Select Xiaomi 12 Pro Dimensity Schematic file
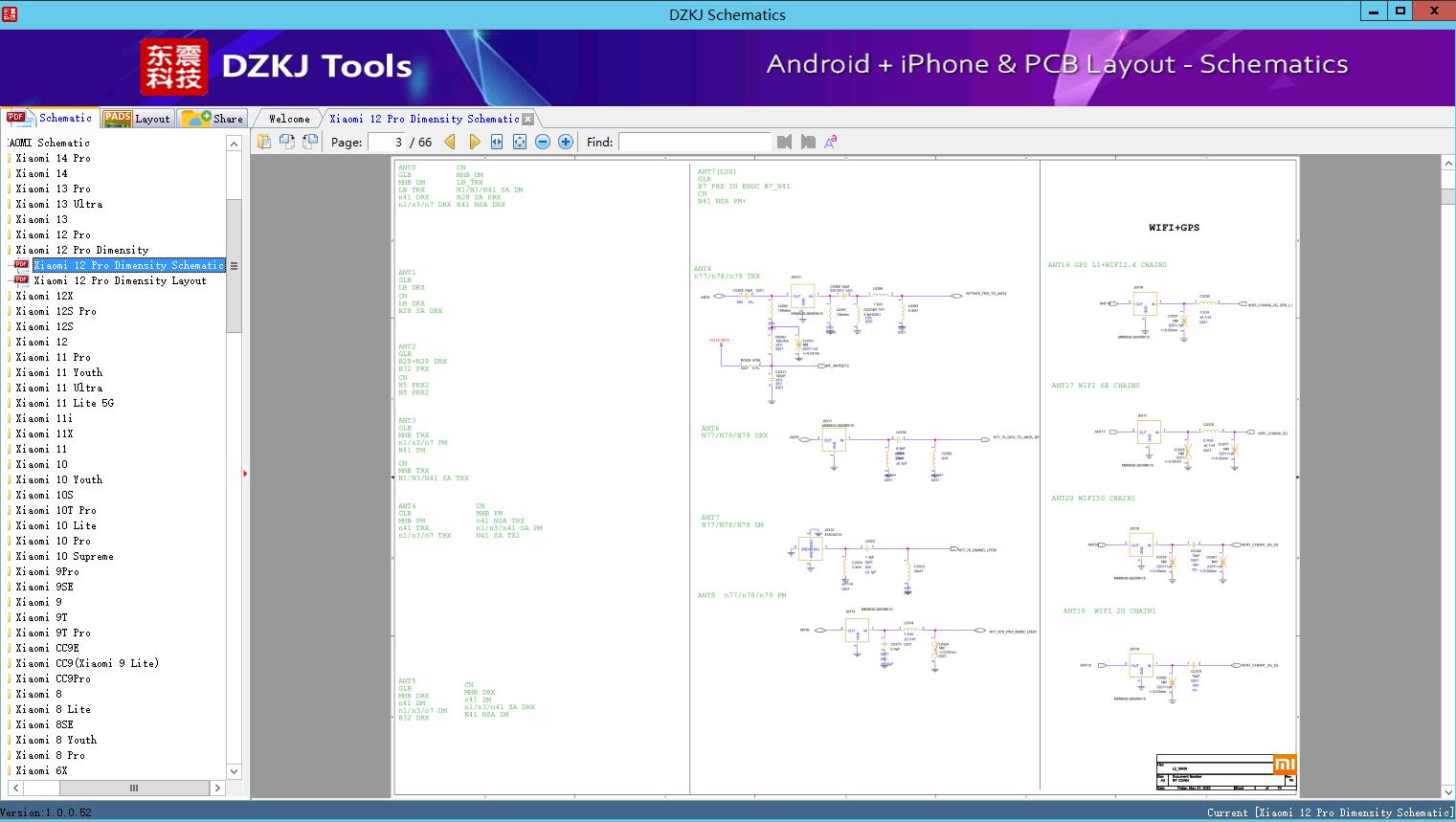Viewport: 1456px width, 822px height. pyautogui.click(x=128, y=265)
